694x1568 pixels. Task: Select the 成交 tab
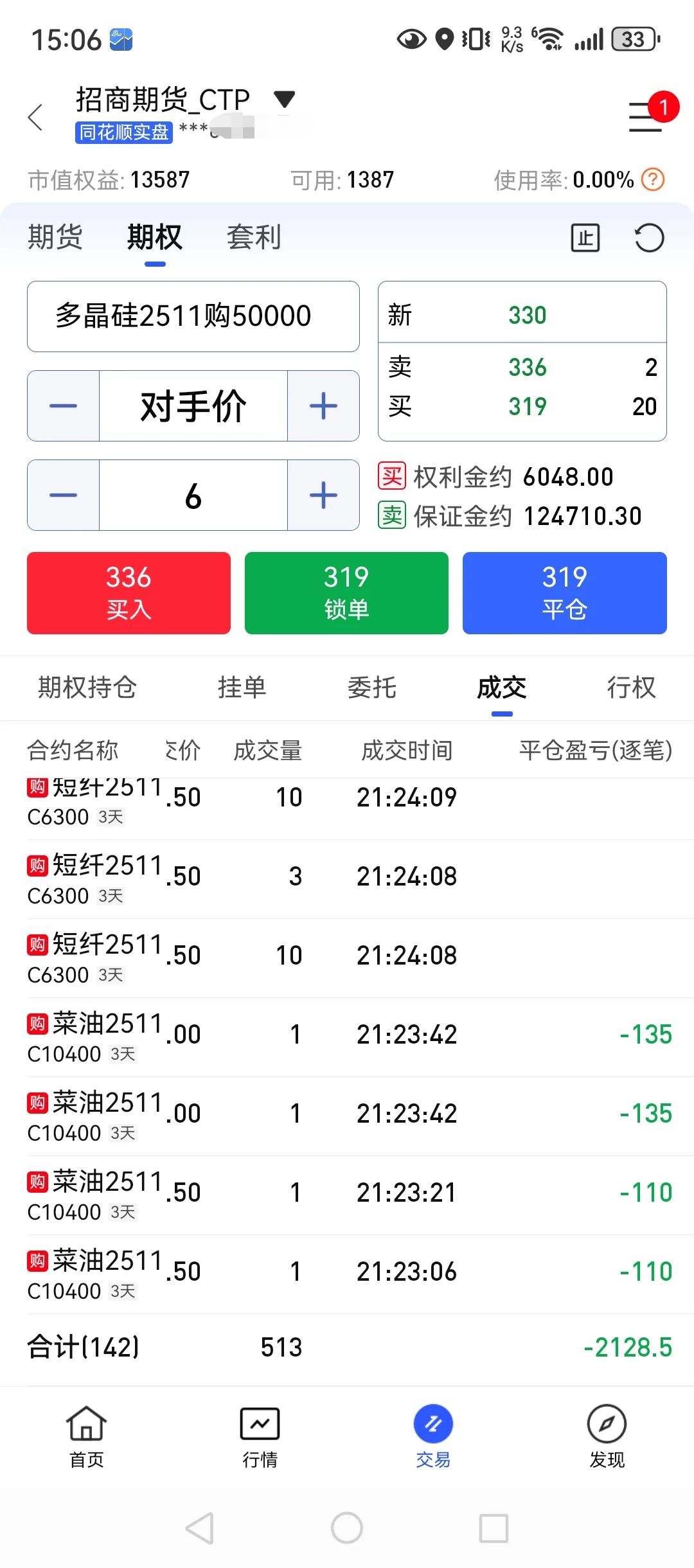point(502,688)
